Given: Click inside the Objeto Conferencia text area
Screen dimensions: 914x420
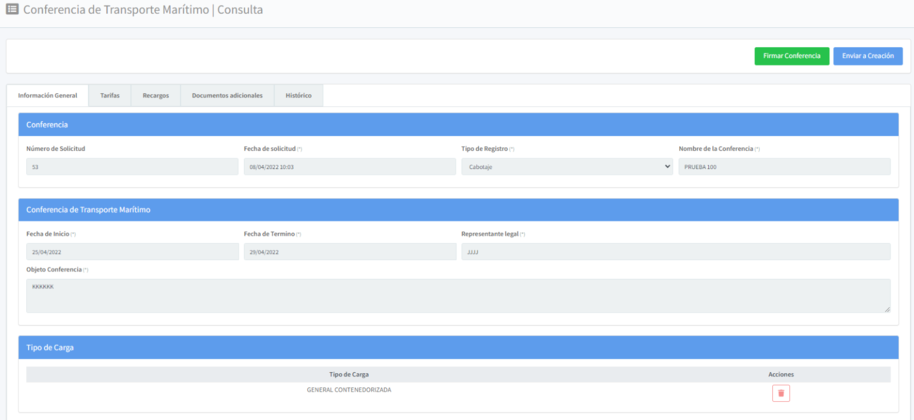Looking at the screenshot, I should 457,295.
